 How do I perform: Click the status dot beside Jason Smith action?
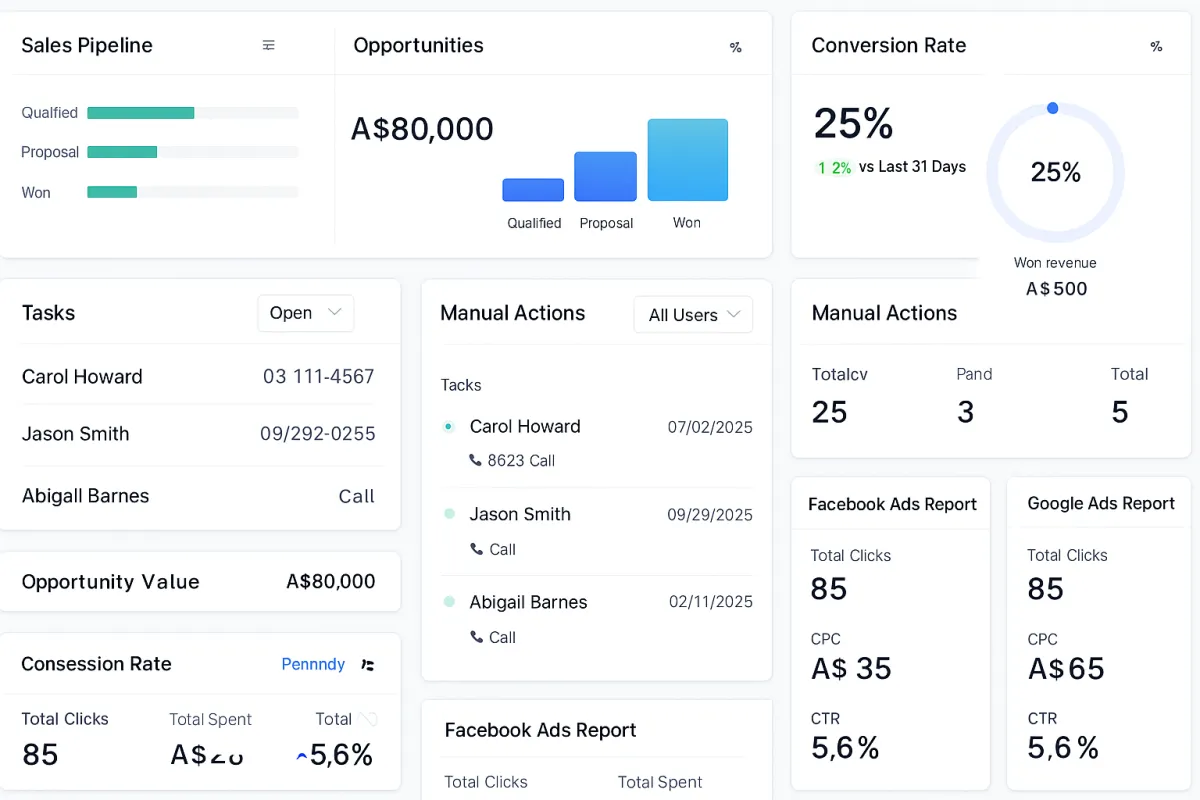pos(449,514)
